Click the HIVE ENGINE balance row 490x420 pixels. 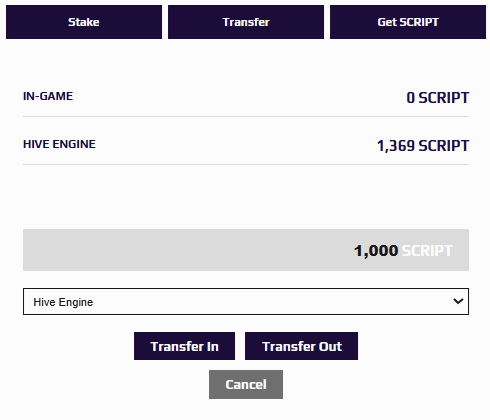click(246, 145)
